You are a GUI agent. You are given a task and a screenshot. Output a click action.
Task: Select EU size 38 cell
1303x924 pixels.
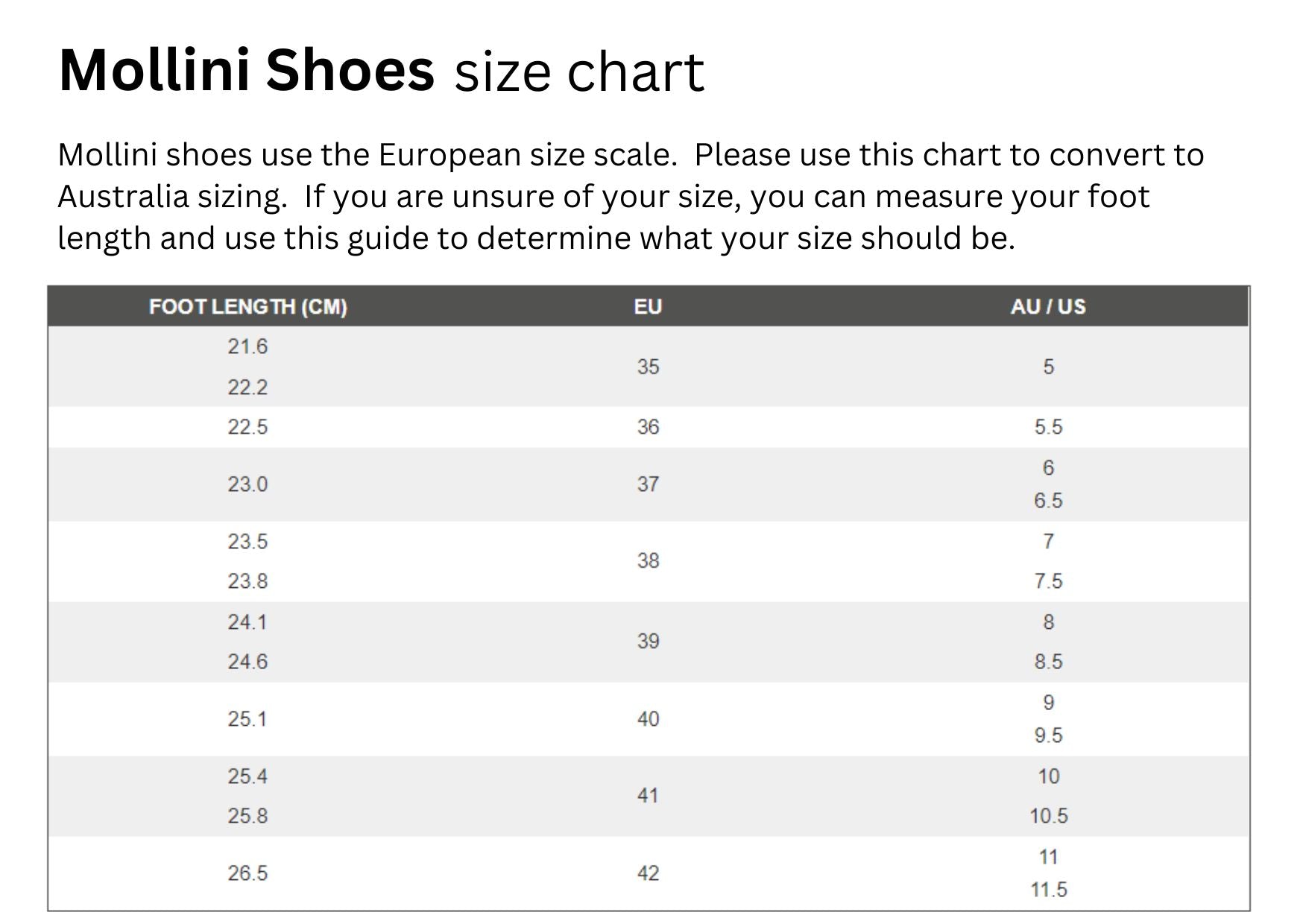(648, 560)
